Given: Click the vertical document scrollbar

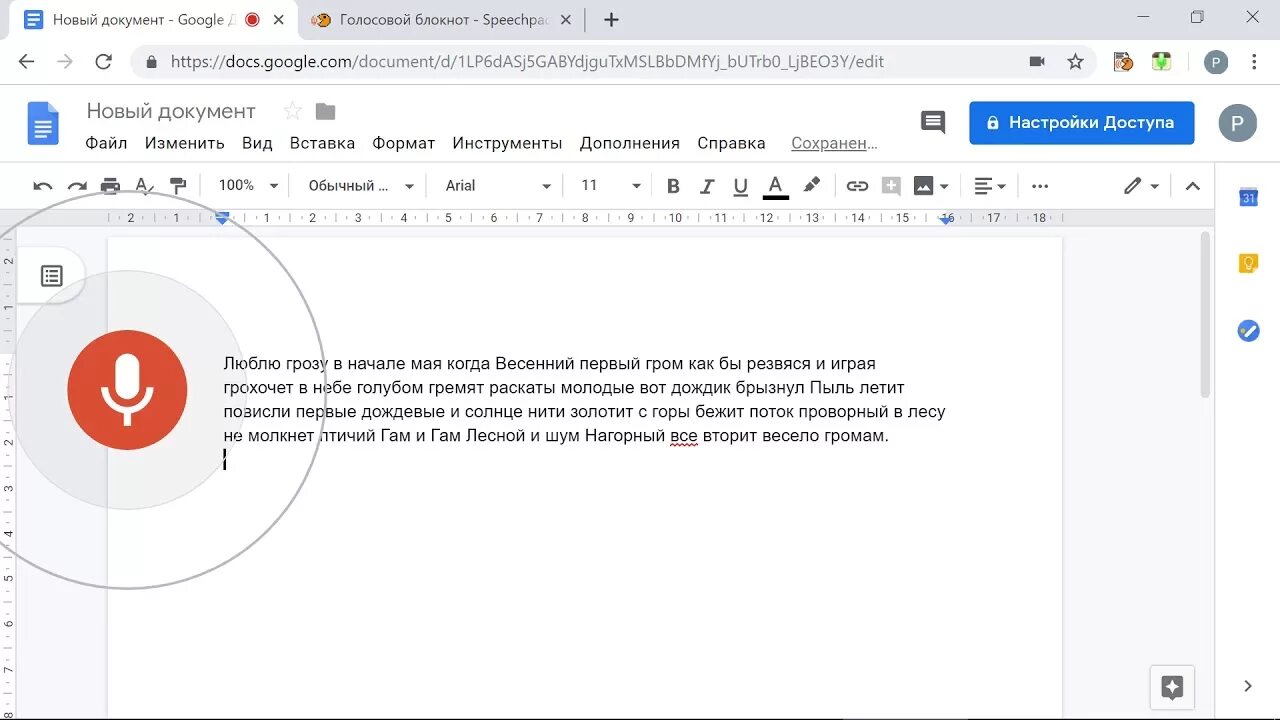Looking at the screenshot, I should pyautogui.click(x=1205, y=314).
